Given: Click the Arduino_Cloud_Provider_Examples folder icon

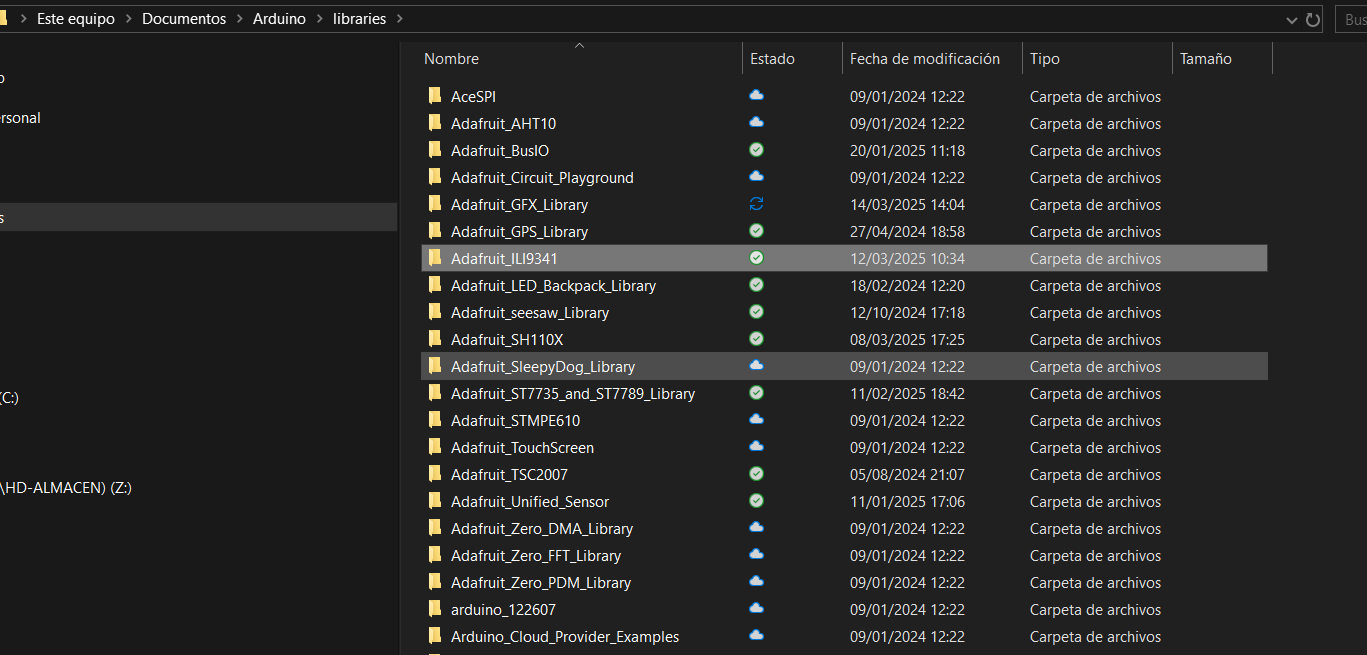Looking at the screenshot, I should [435, 636].
